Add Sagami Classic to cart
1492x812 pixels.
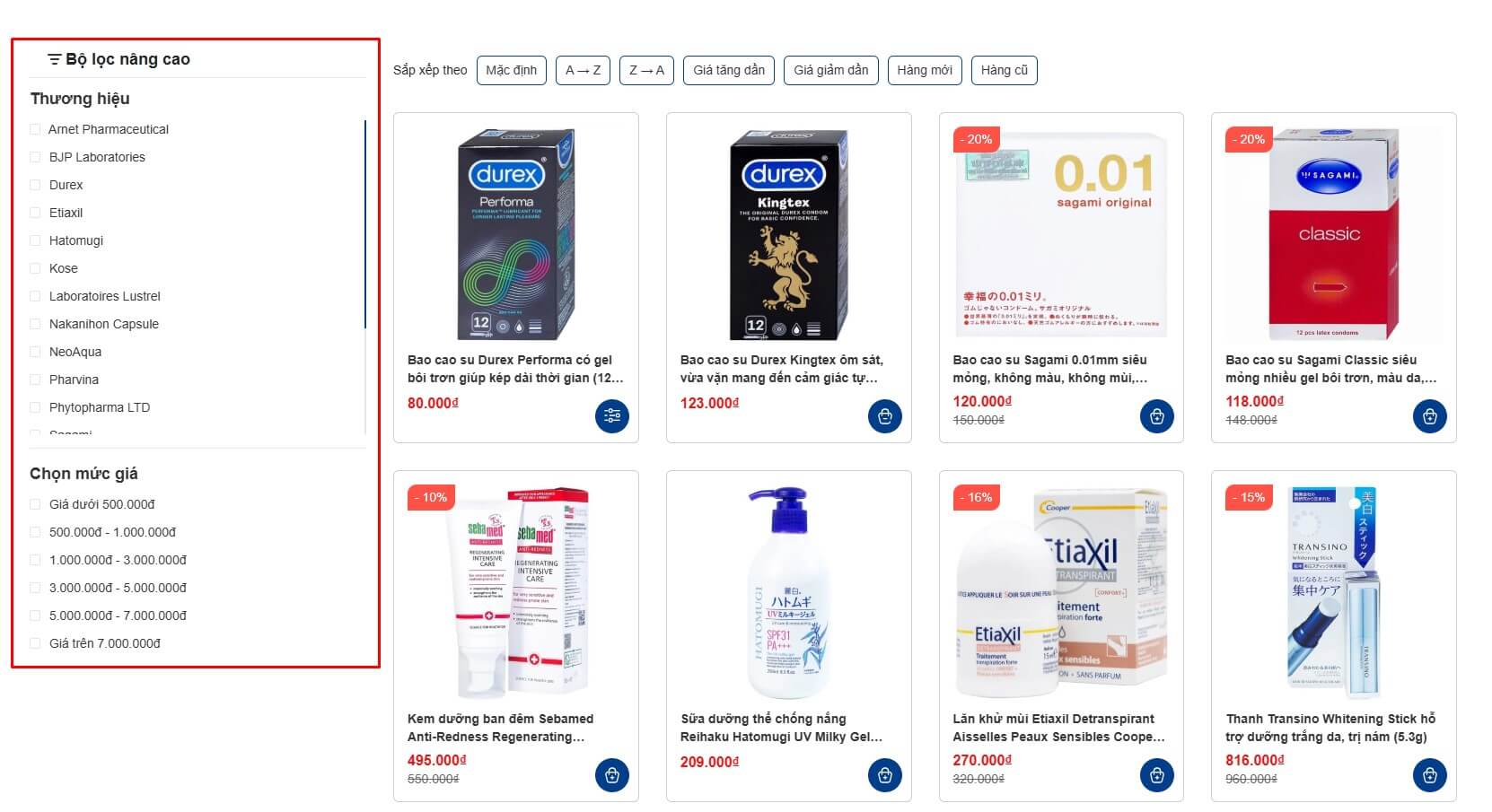[1430, 416]
